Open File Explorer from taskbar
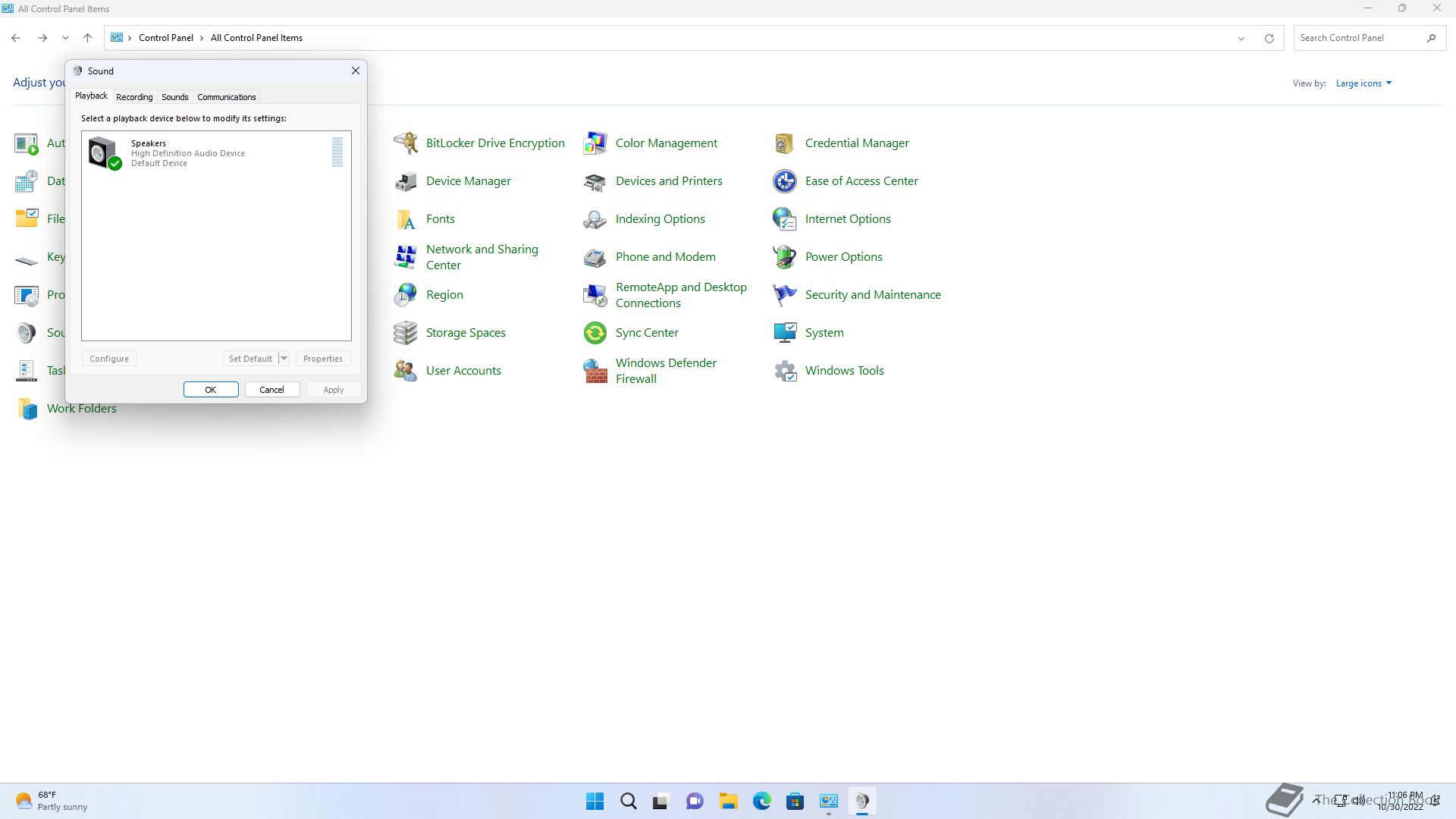1456x819 pixels. click(x=729, y=801)
